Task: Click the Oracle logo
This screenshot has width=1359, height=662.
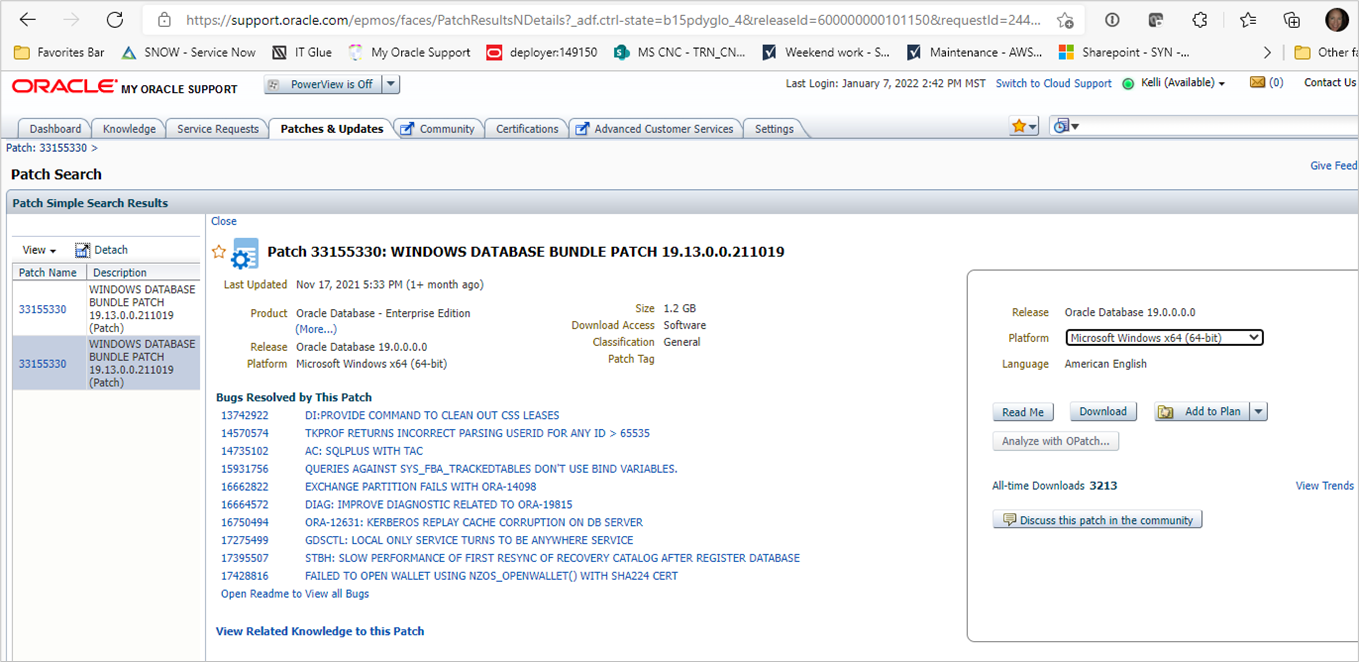Action: [x=63, y=87]
